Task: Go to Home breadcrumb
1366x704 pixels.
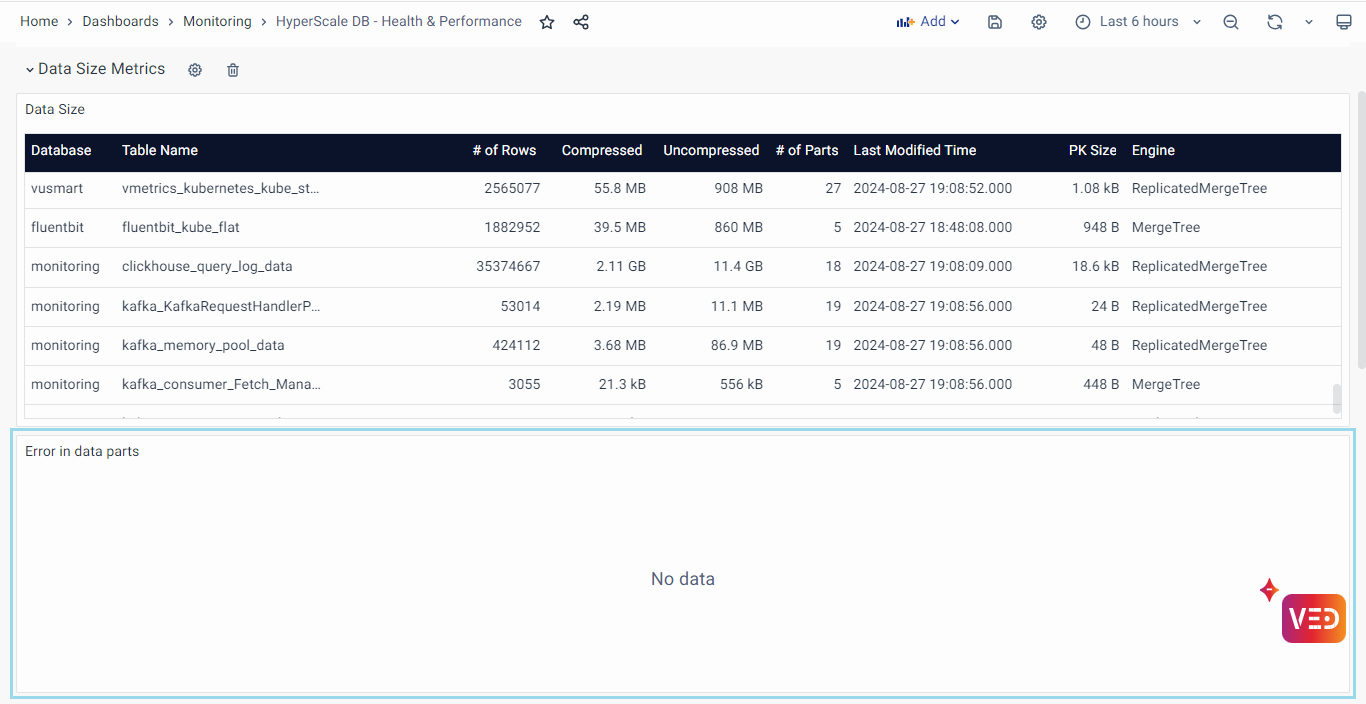Action: (39, 21)
